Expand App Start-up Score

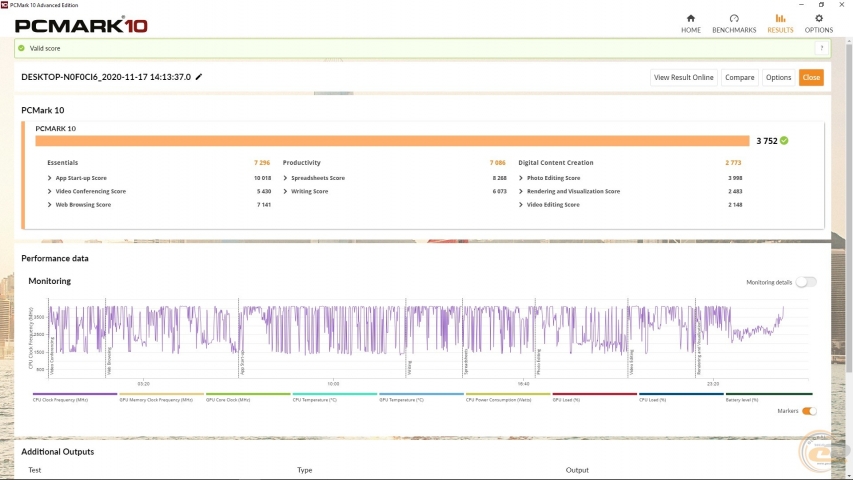(x=50, y=178)
